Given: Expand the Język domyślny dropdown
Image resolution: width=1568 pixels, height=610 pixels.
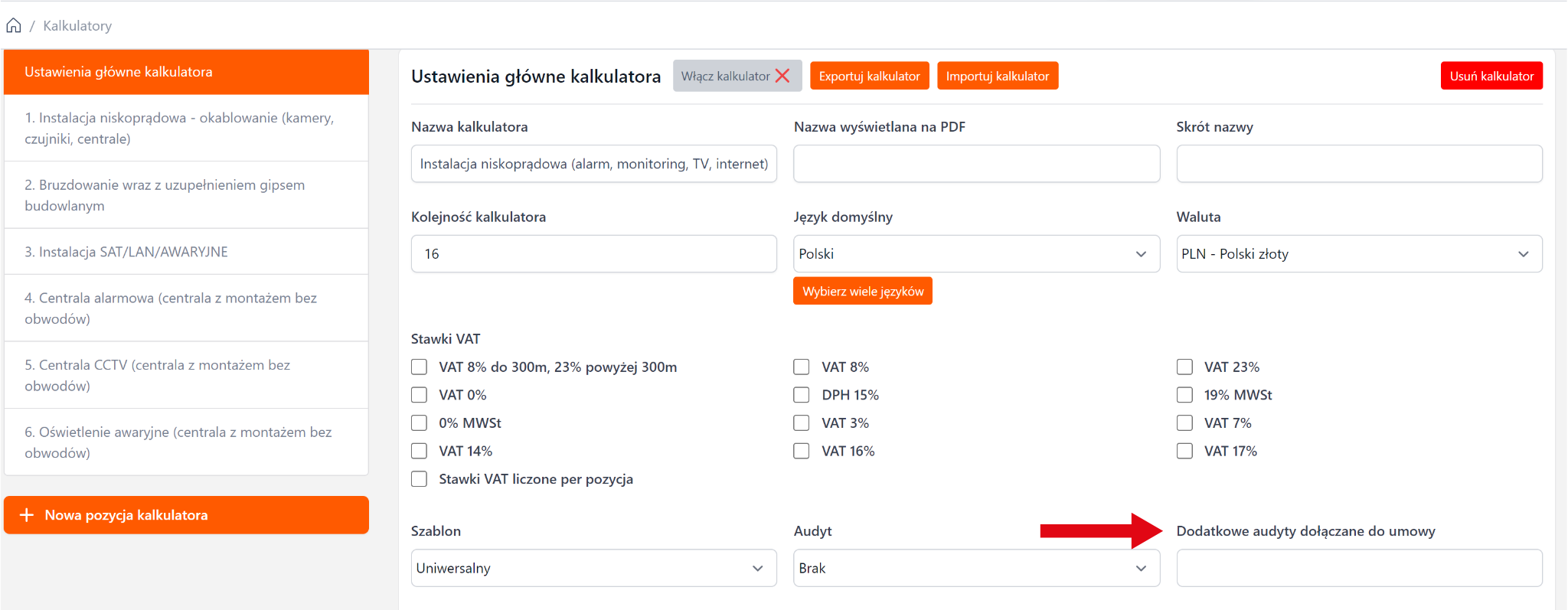Looking at the screenshot, I should click(x=976, y=254).
